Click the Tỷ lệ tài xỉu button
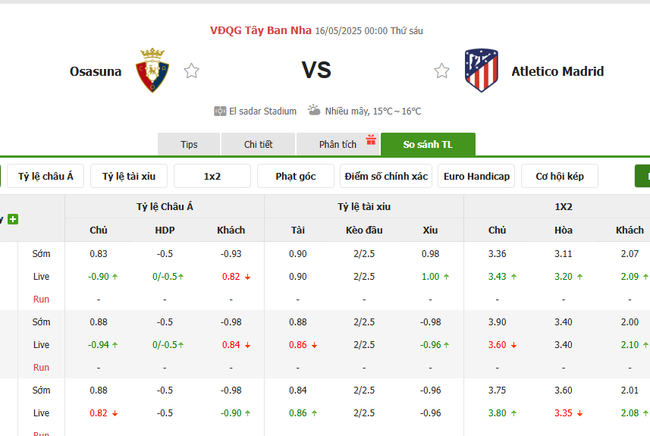Screen dimensions: 650x436 pyautogui.click(x=129, y=177)
